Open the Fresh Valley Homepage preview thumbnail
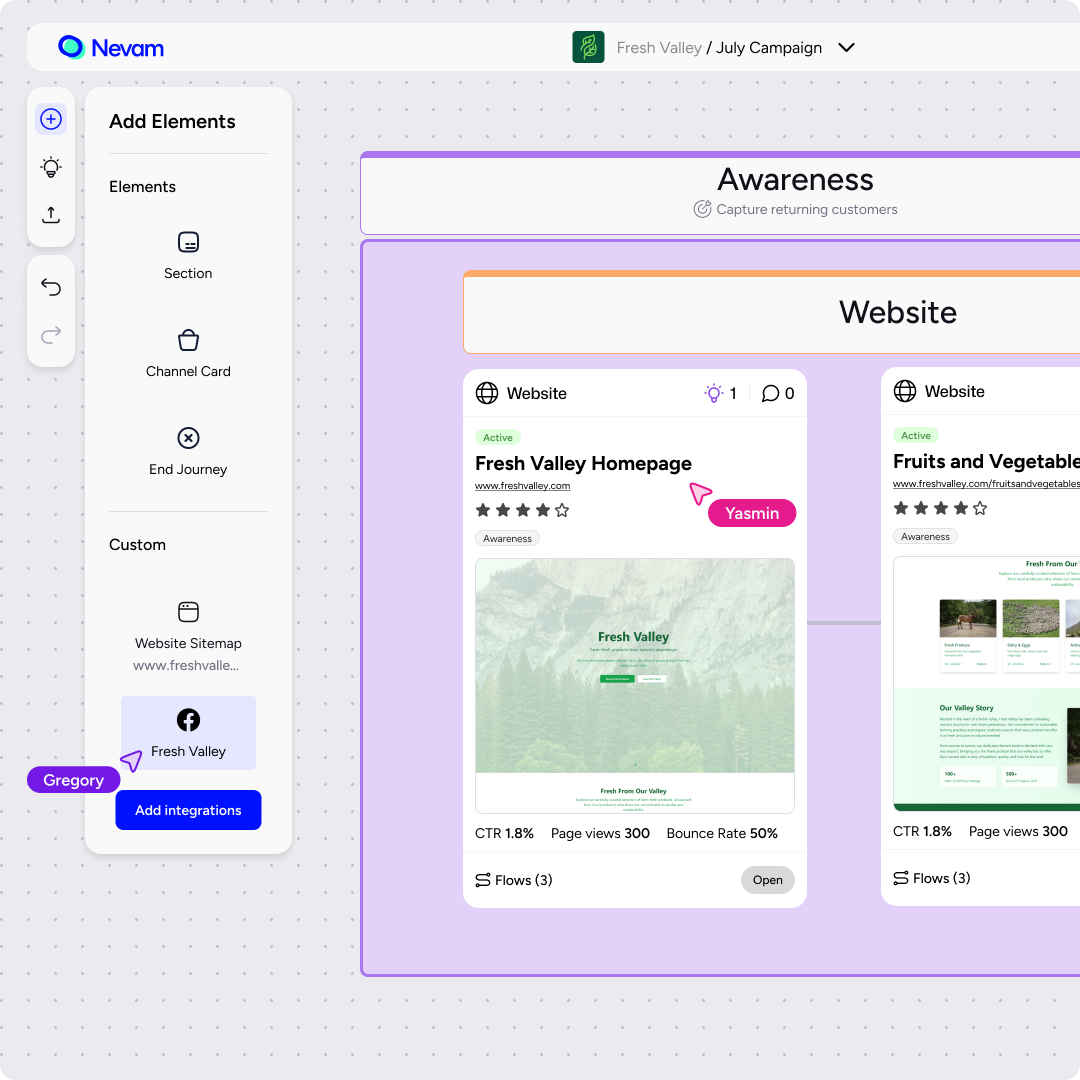This screenshot has width=1080, height=1080. coord(634,686)
